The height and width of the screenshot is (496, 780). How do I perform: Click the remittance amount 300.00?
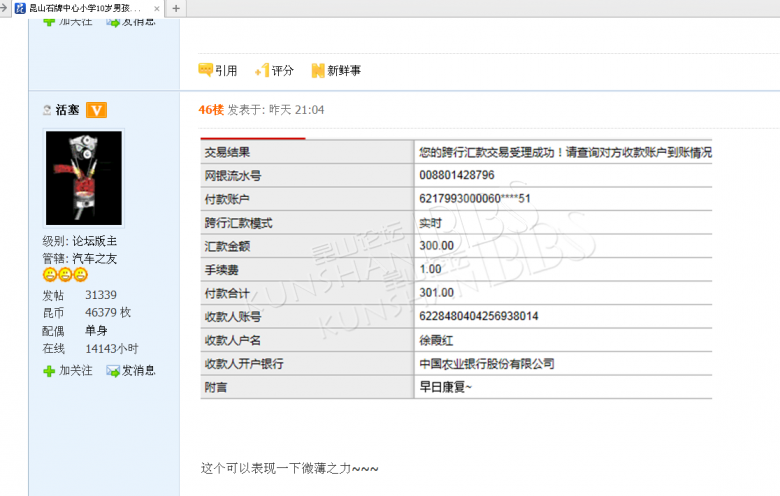(436, 246)
